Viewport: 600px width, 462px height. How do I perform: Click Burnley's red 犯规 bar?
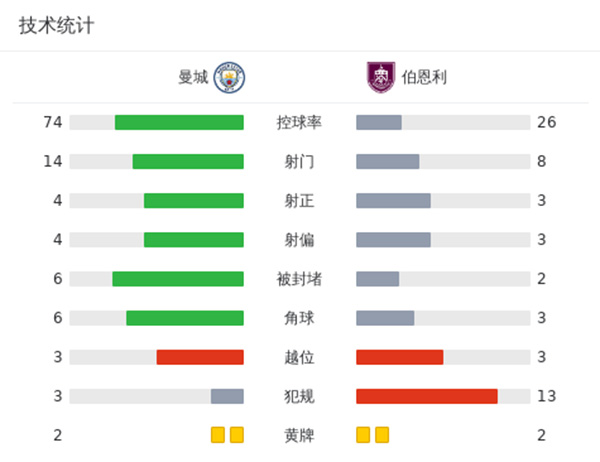click(427, 396)
